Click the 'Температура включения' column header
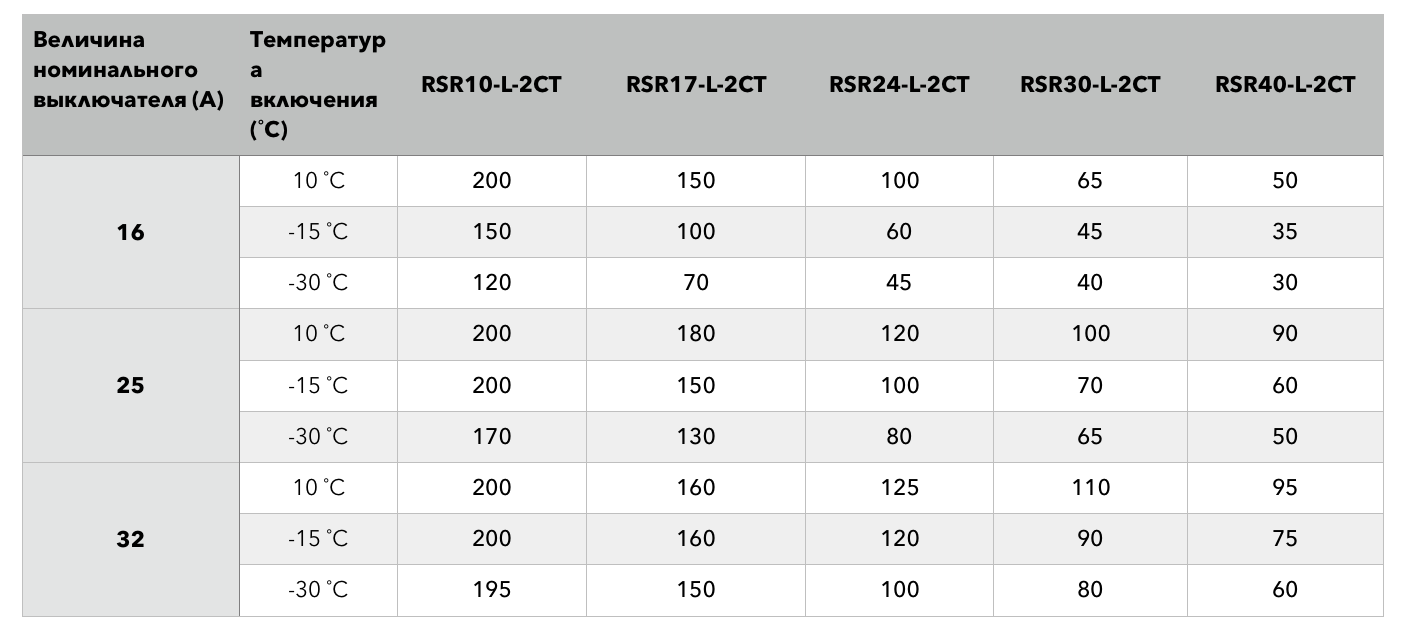 pyautogui.click(x=317, y=85)
